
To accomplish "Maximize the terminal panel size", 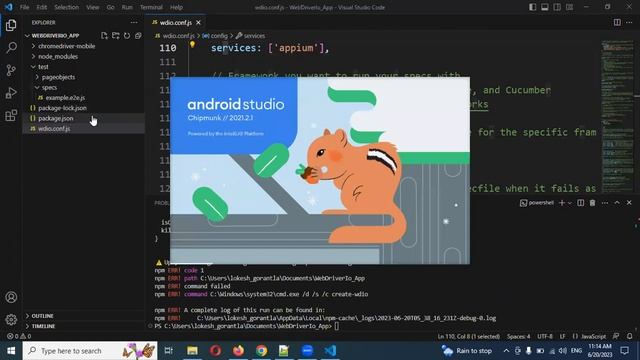I will click(x=617, y=203).
